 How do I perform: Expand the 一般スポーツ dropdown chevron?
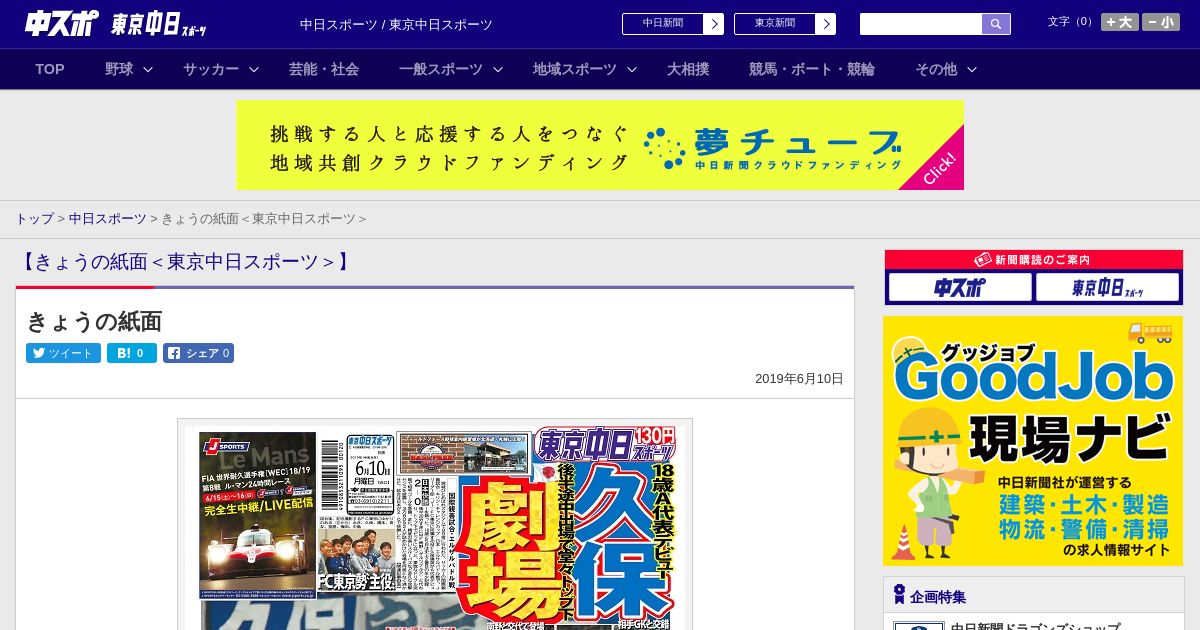click(x=498, y=69)
